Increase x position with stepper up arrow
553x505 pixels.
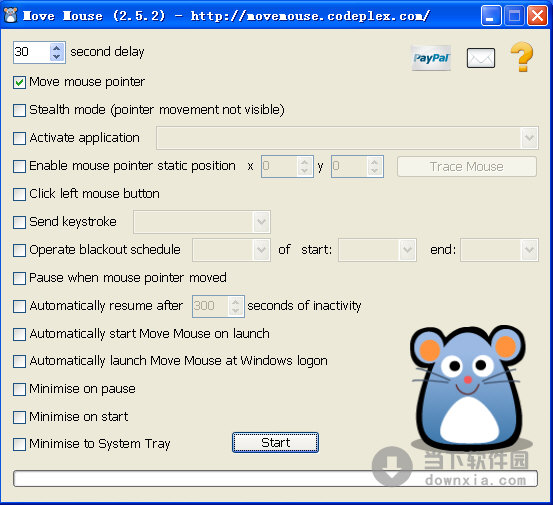tap(305, 162)
